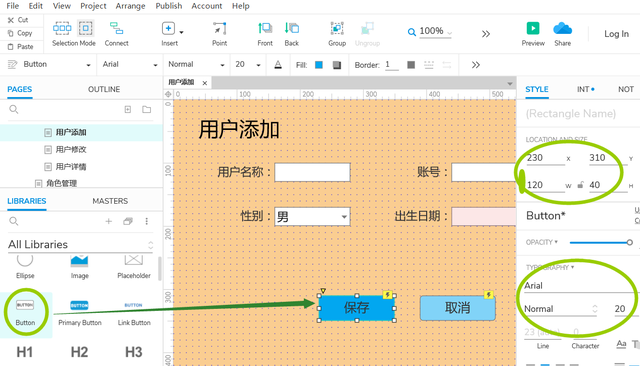Switch to the NOT notes tab
640x366 pixels.
626,89
